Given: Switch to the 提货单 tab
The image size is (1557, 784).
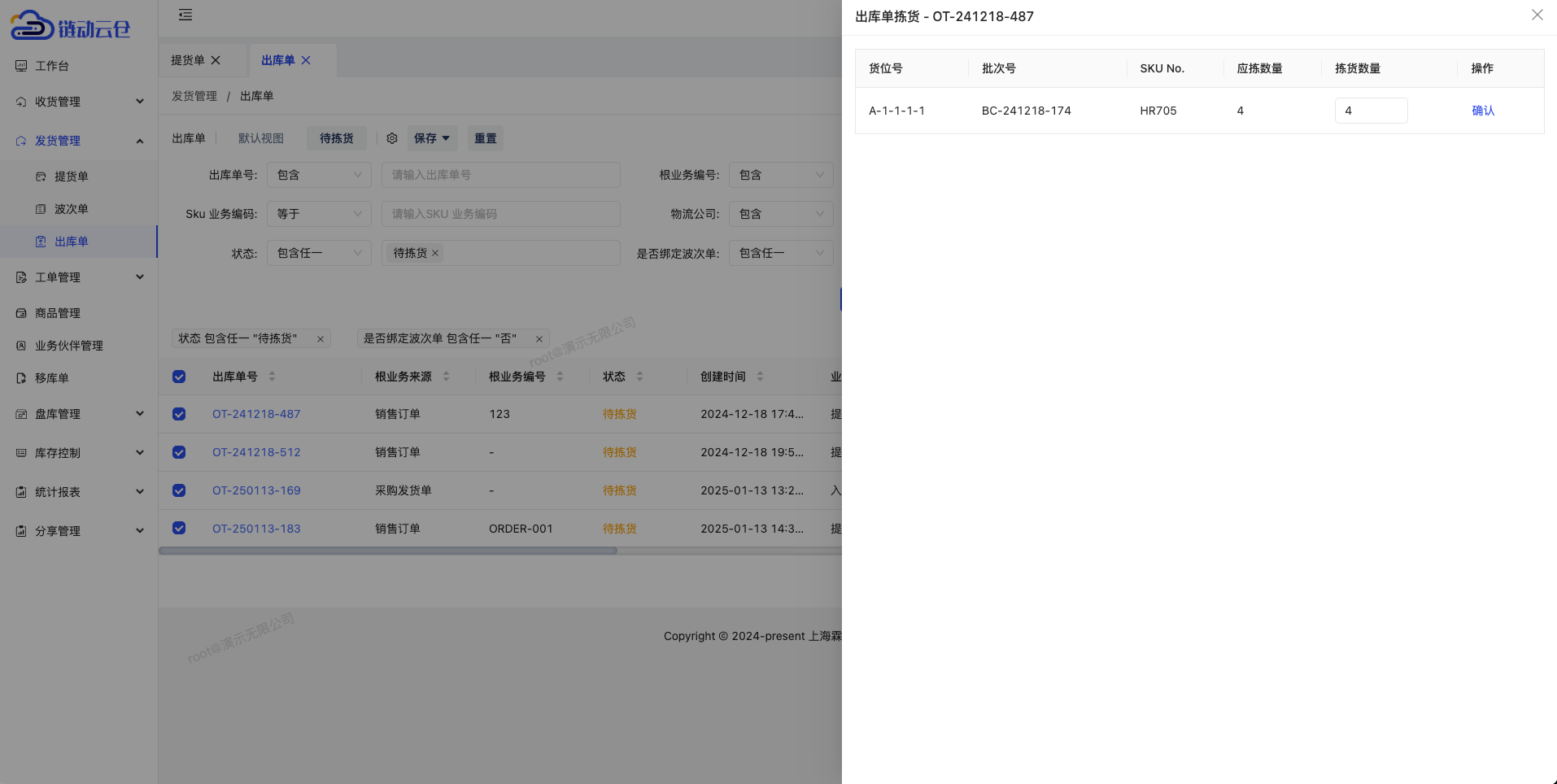Looking at the screenshot, I should [x=194, y=59].
